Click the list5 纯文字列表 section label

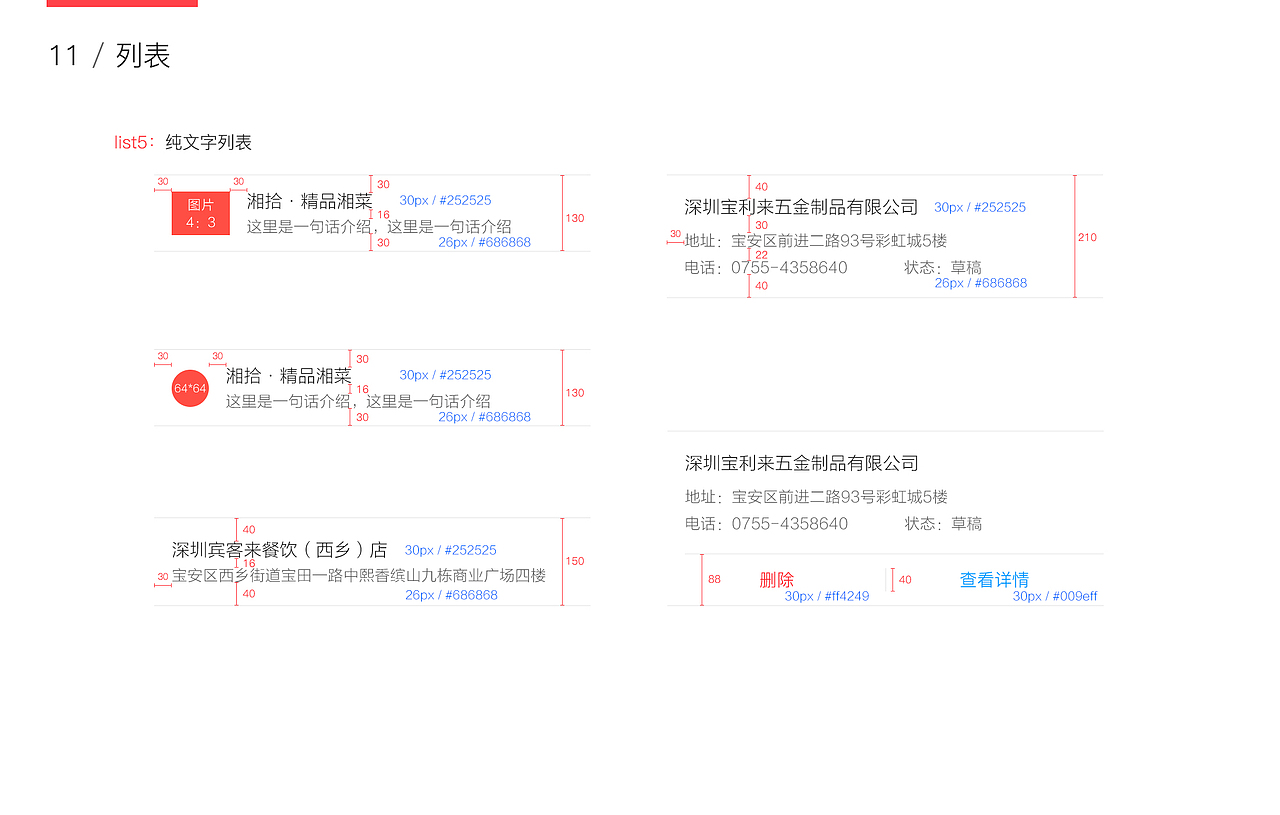183,142
